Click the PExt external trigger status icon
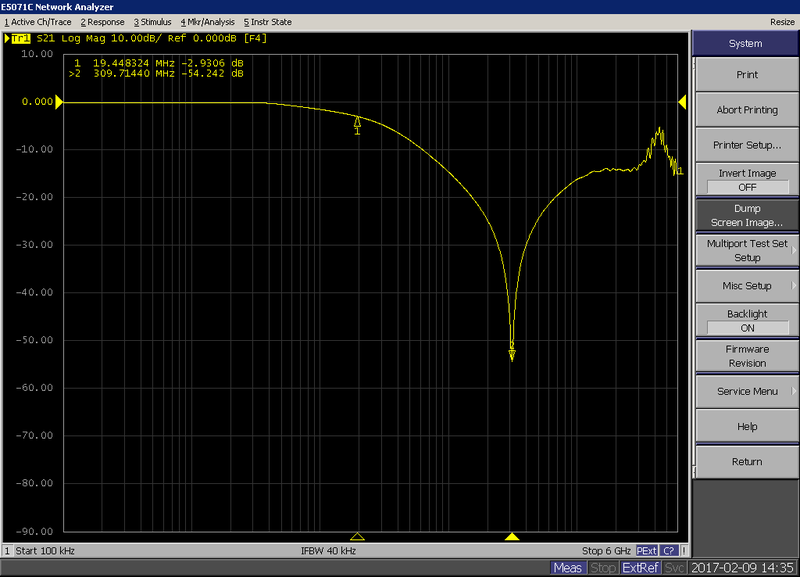 click(647, 550)
